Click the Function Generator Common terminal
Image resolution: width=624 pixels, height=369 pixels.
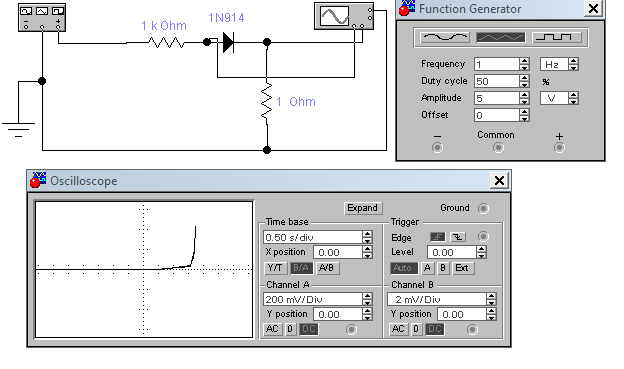[498, 148]
